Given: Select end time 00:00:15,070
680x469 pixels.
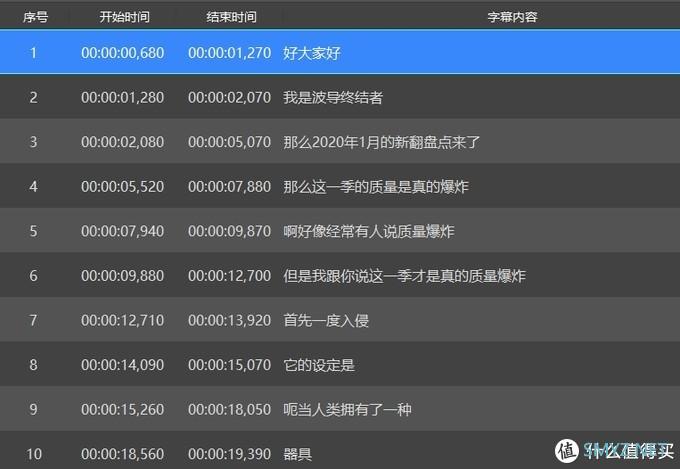Looking at the screenshot, I should pyautogui.click(x=229, y=365).
